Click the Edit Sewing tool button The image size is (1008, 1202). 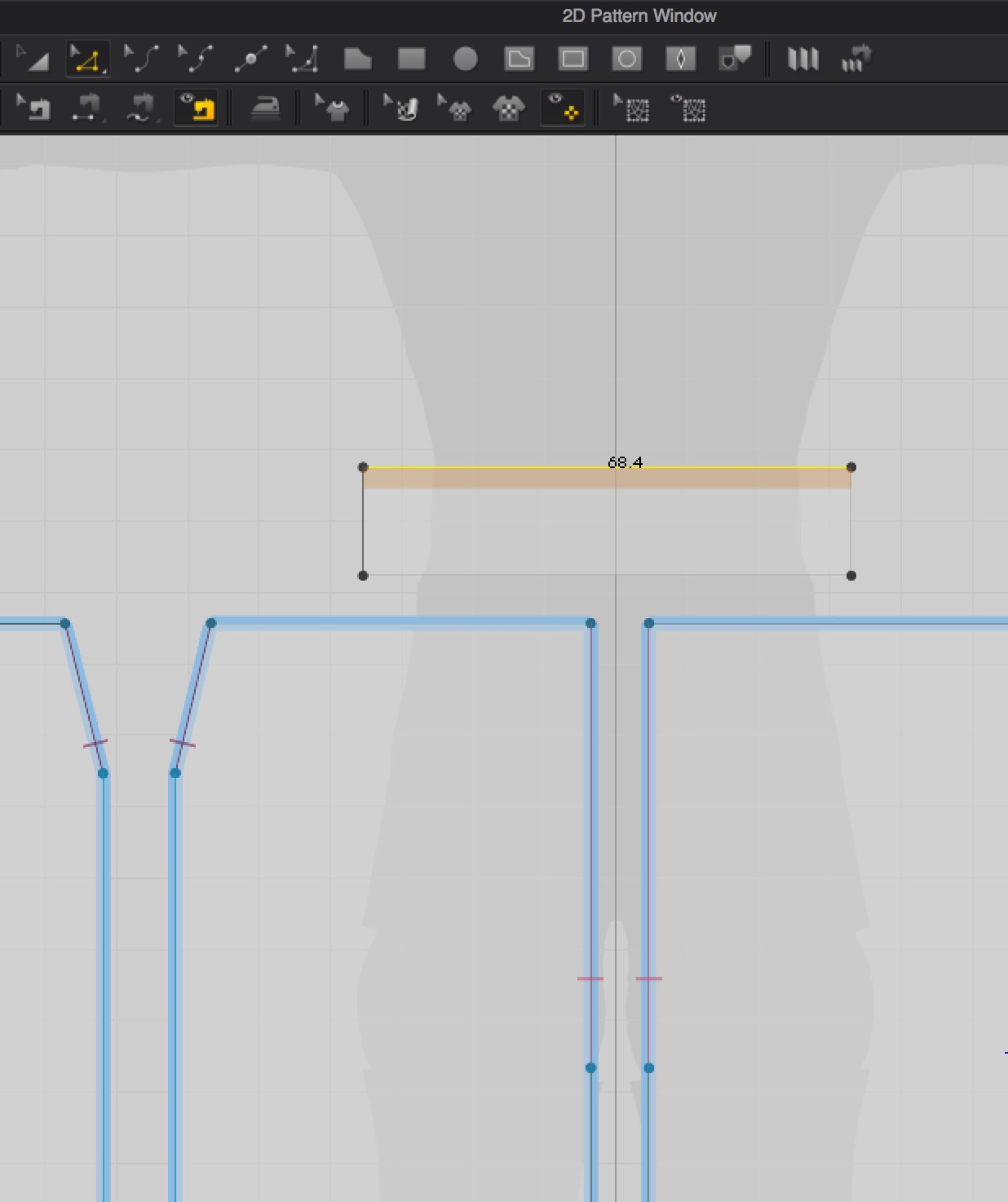[x=32, y=108]
